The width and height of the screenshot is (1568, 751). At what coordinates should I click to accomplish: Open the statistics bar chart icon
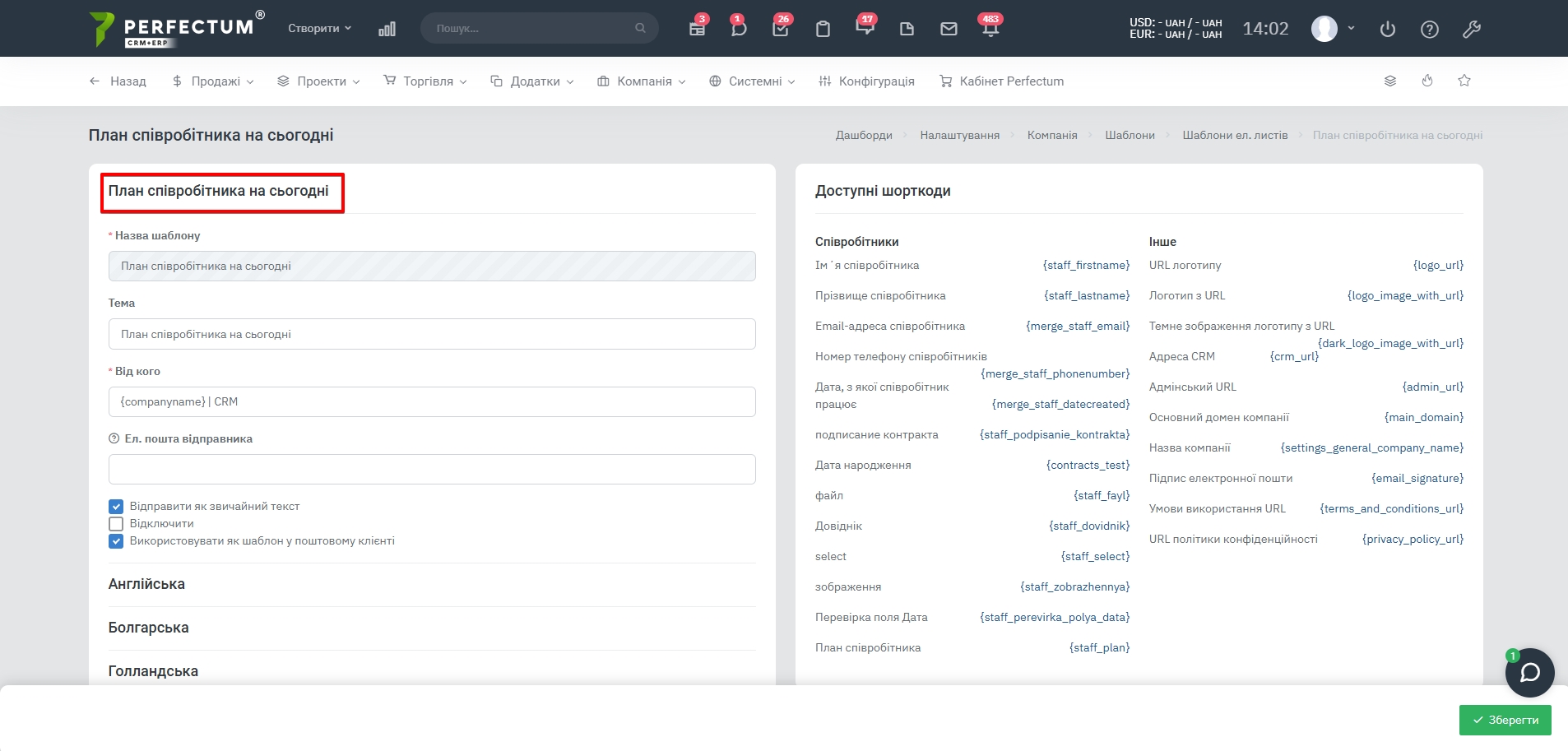387,29
